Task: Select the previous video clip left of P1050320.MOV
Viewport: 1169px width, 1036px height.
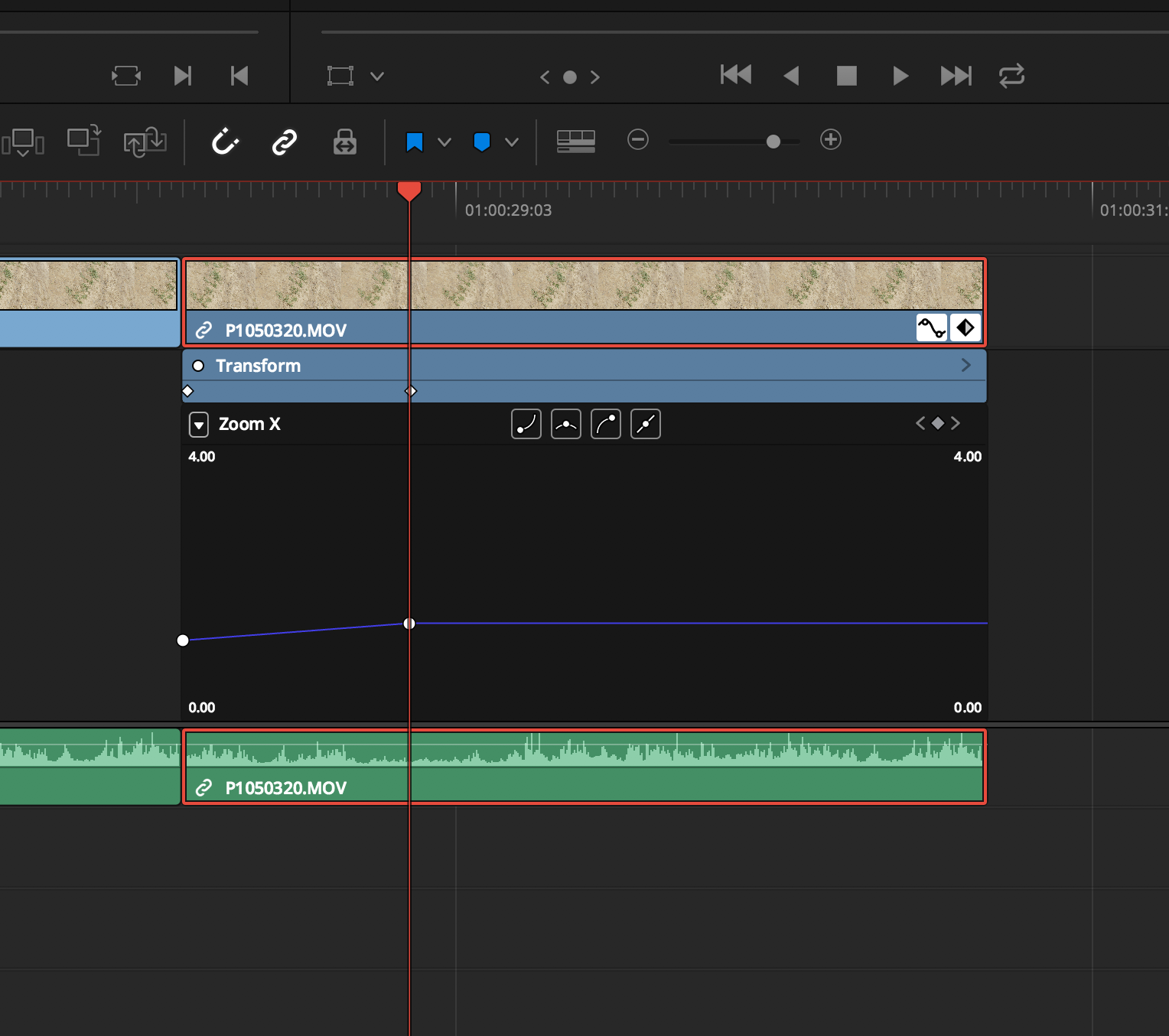Action: pos(89,302)
